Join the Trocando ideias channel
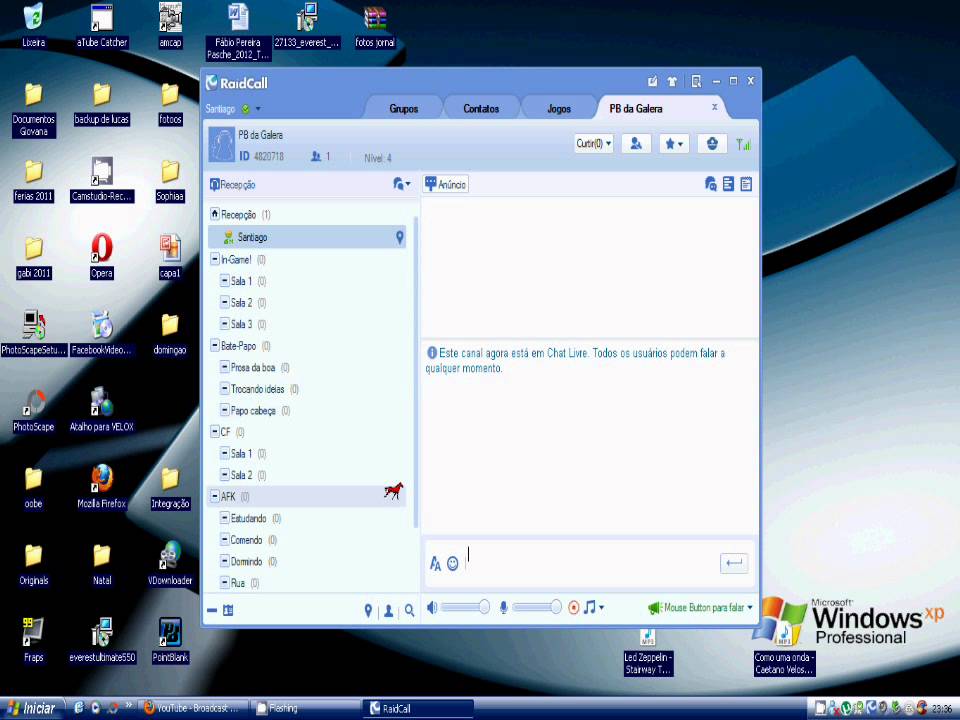The image size is (960, 720). click(257, 389)
